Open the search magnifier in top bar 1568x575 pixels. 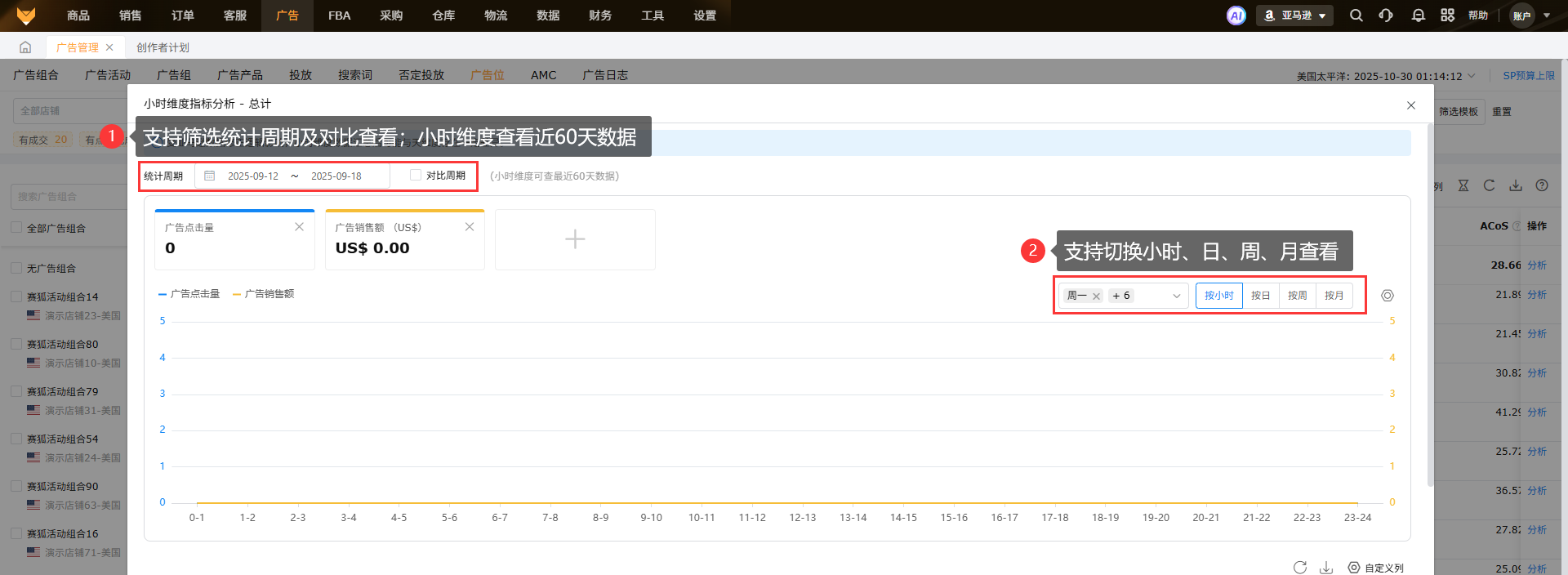tap(1356, 16)
